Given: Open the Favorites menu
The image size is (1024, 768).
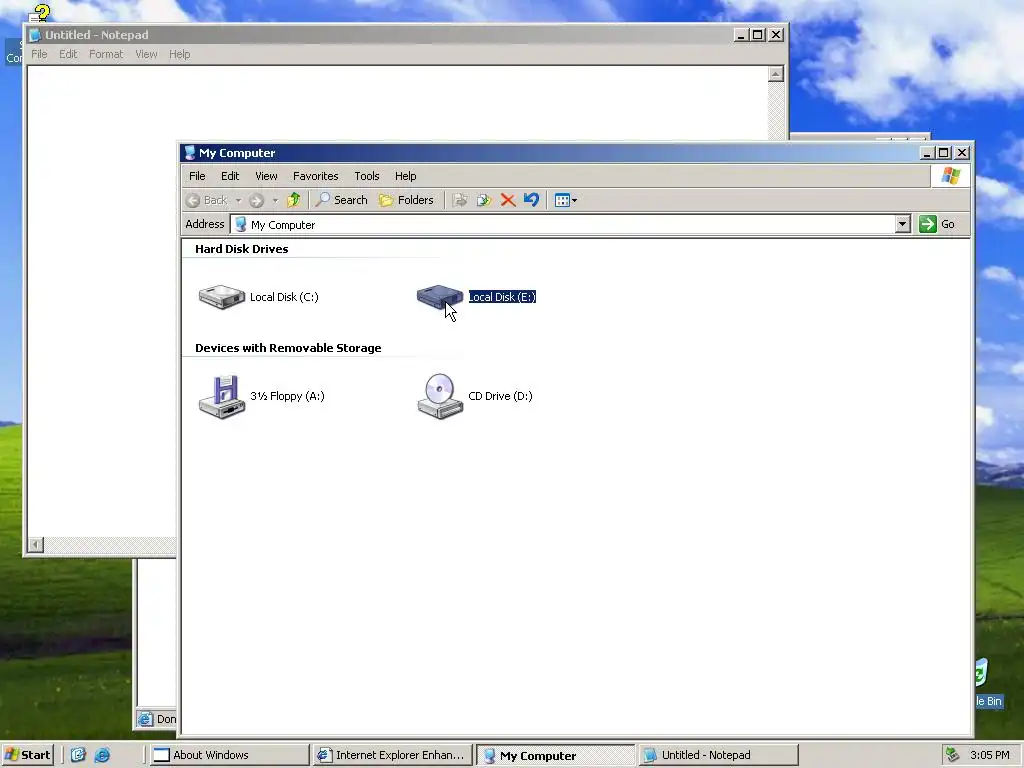Looking at the screenshot, I should (x=315, y=176).
